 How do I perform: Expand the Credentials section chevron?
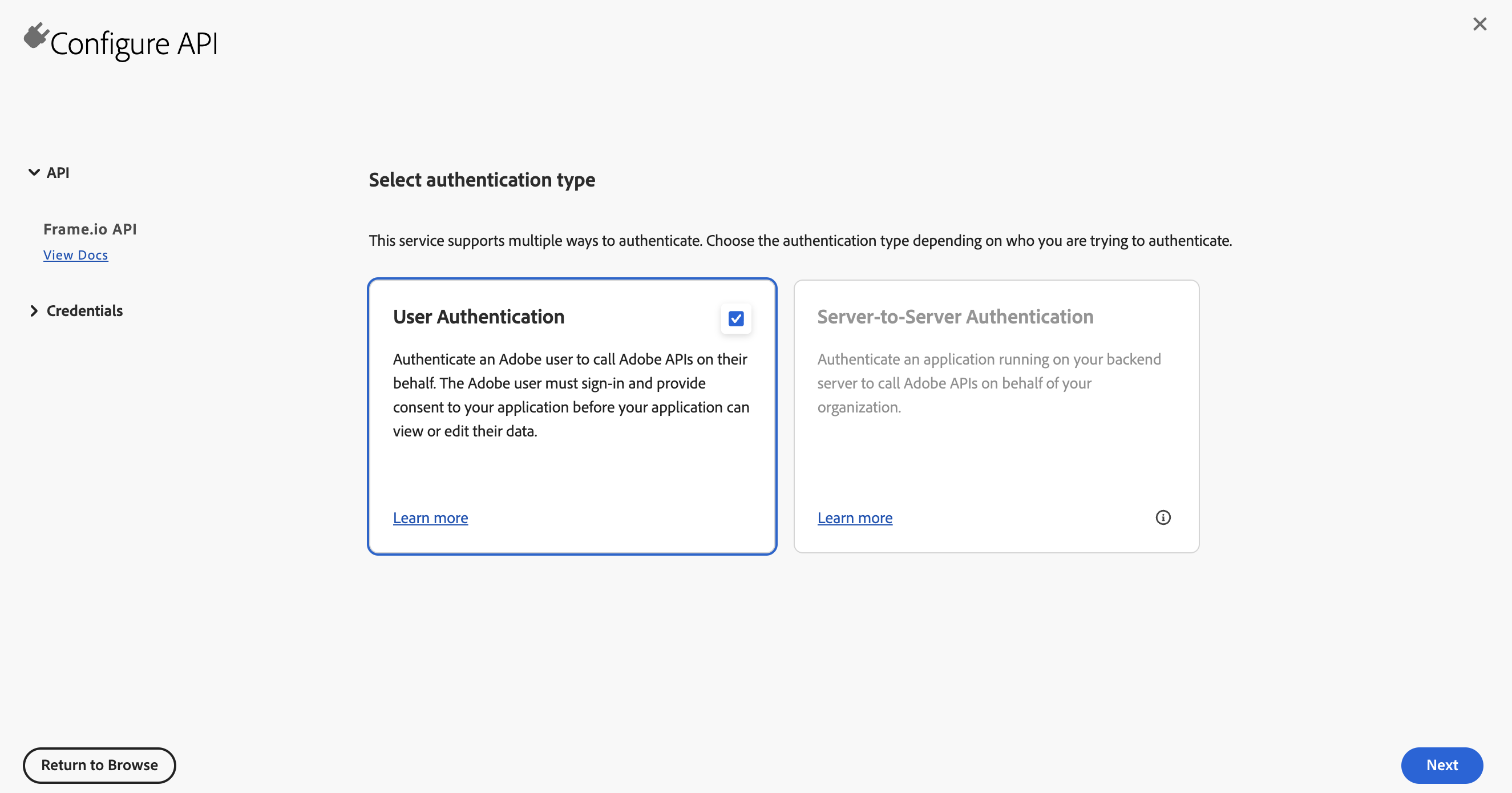tap(34, 311)
